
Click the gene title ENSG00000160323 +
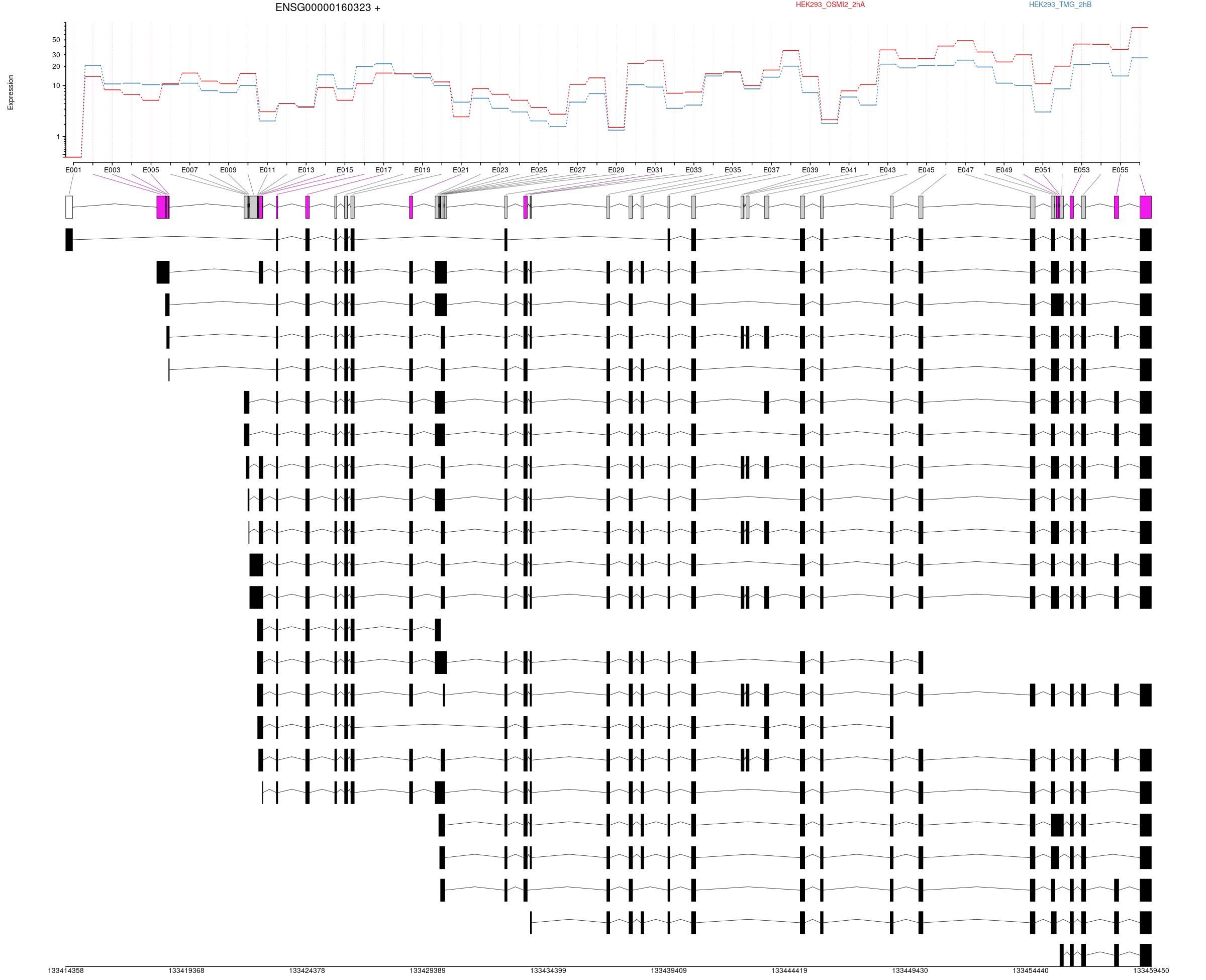pyautogui.click(x=327, y=8)
